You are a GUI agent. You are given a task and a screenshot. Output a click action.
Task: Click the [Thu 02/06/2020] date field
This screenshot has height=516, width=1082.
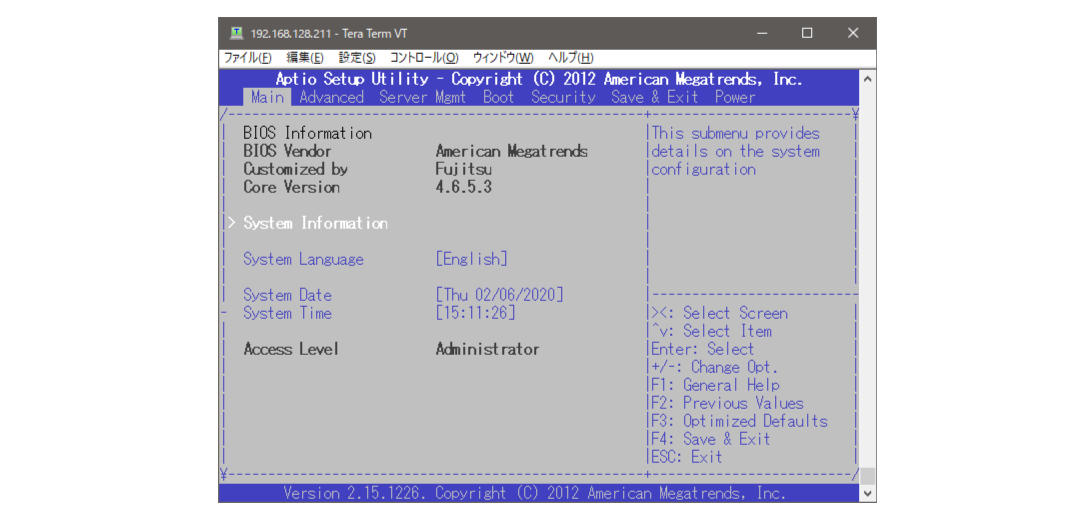(x=500, y=295)
